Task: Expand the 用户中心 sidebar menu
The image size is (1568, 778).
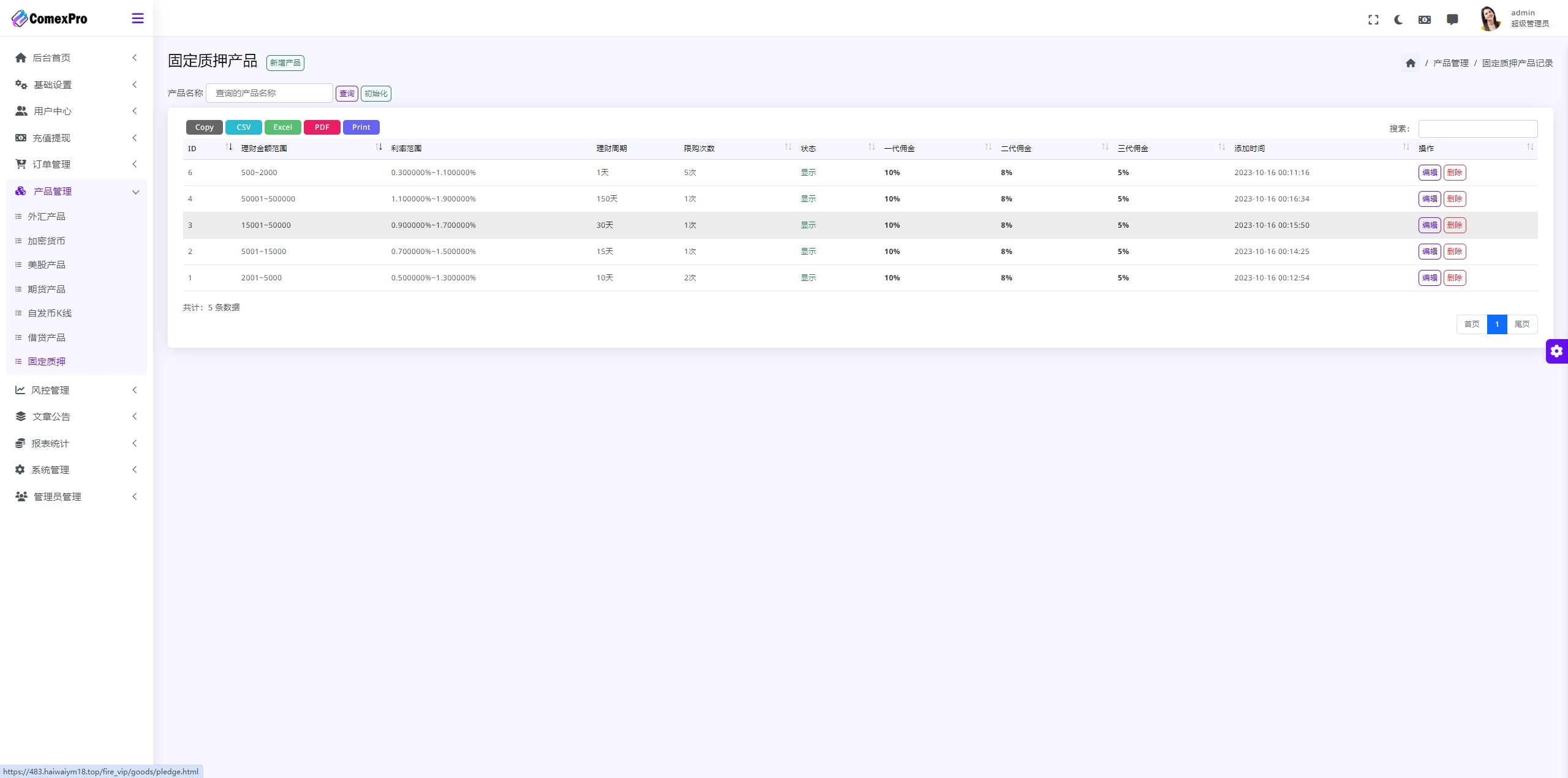Action: [x=75, y=110]
